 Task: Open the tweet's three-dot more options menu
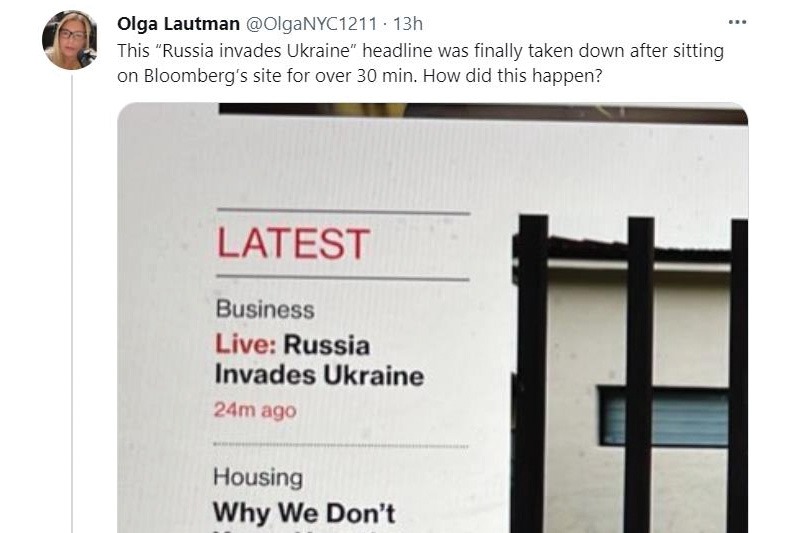click(737, 22)
